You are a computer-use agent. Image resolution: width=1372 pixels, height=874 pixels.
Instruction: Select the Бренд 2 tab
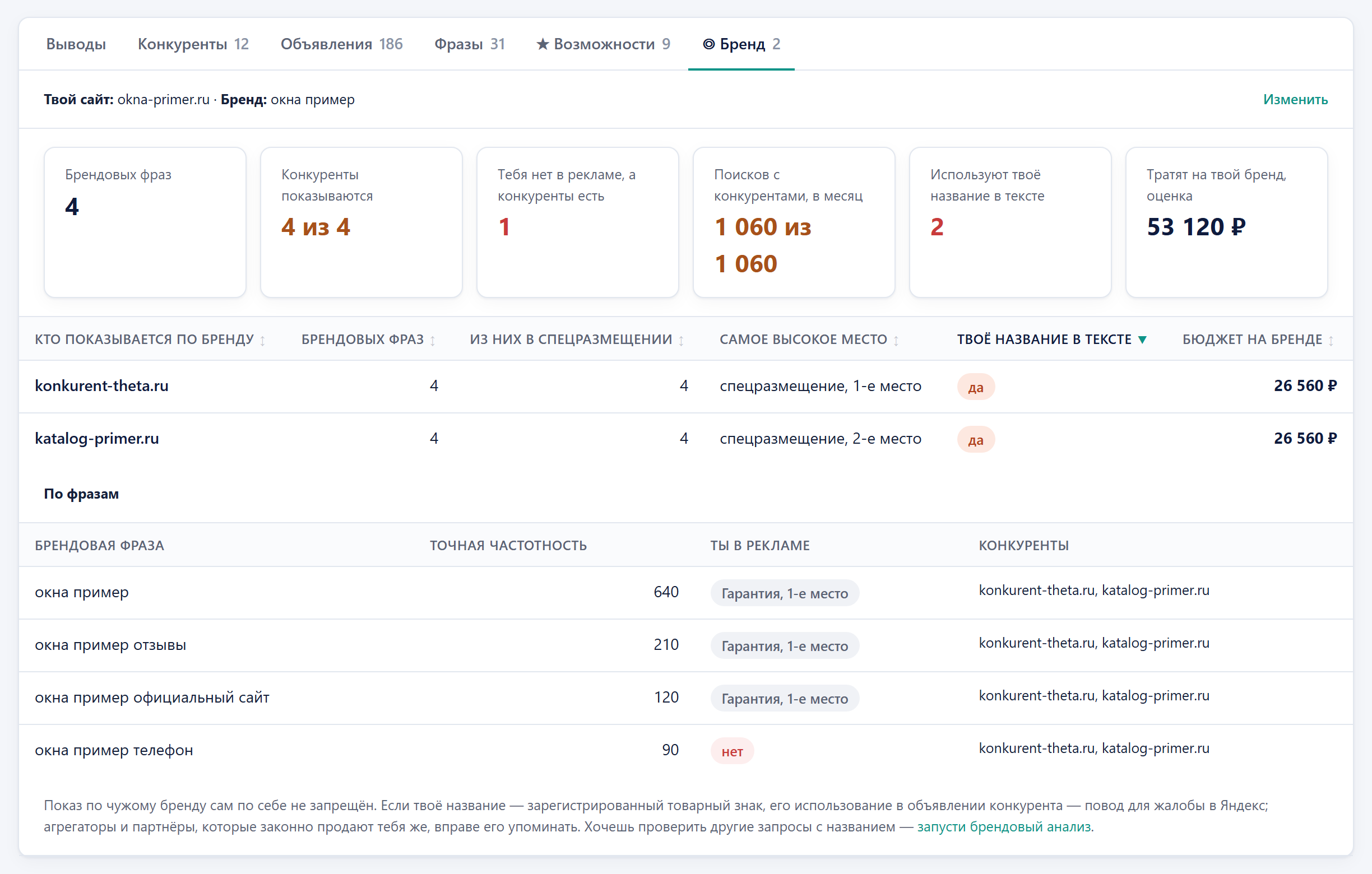pos(741,44)
